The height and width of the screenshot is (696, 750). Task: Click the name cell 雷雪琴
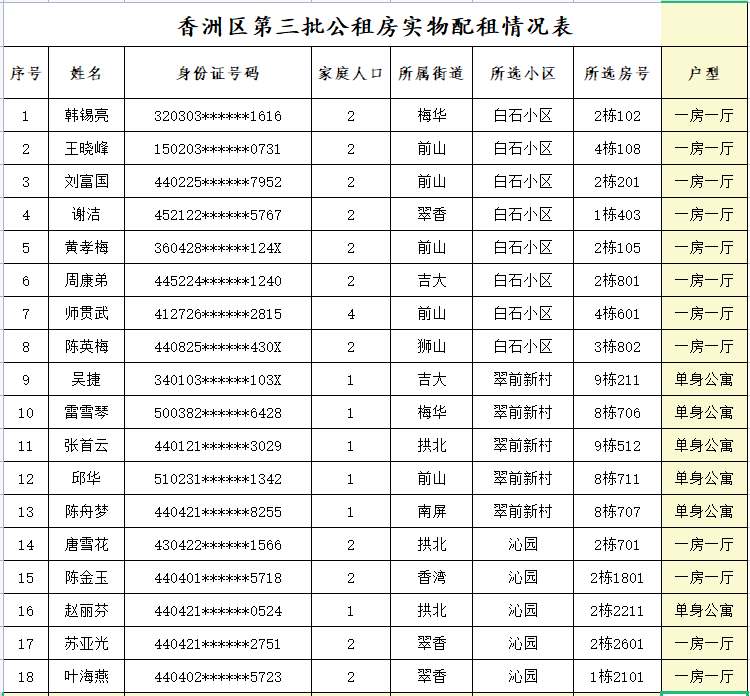click(x=86, y=413)
